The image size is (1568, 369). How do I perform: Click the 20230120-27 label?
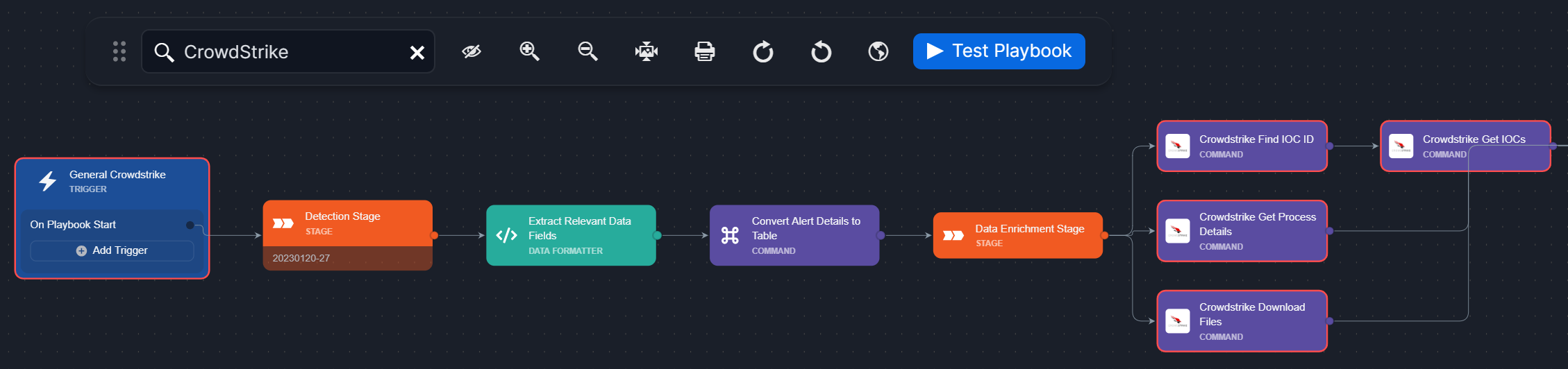tap(301, 258)
